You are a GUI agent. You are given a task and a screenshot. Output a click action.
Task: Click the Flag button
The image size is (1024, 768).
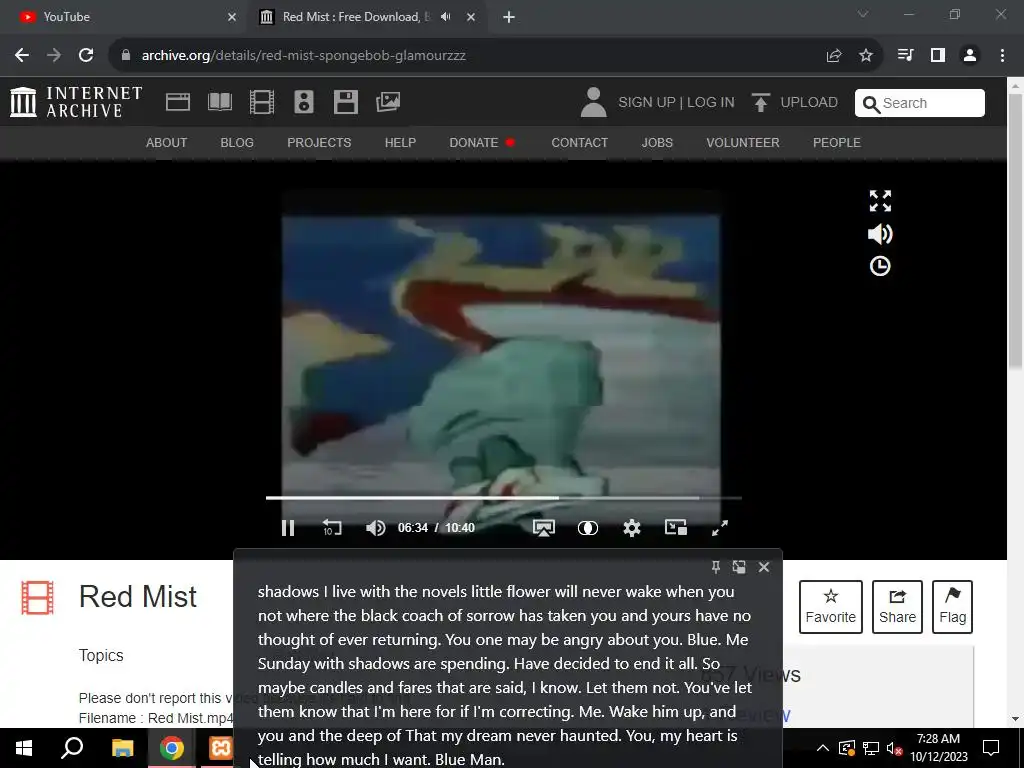tap(952, 607)
